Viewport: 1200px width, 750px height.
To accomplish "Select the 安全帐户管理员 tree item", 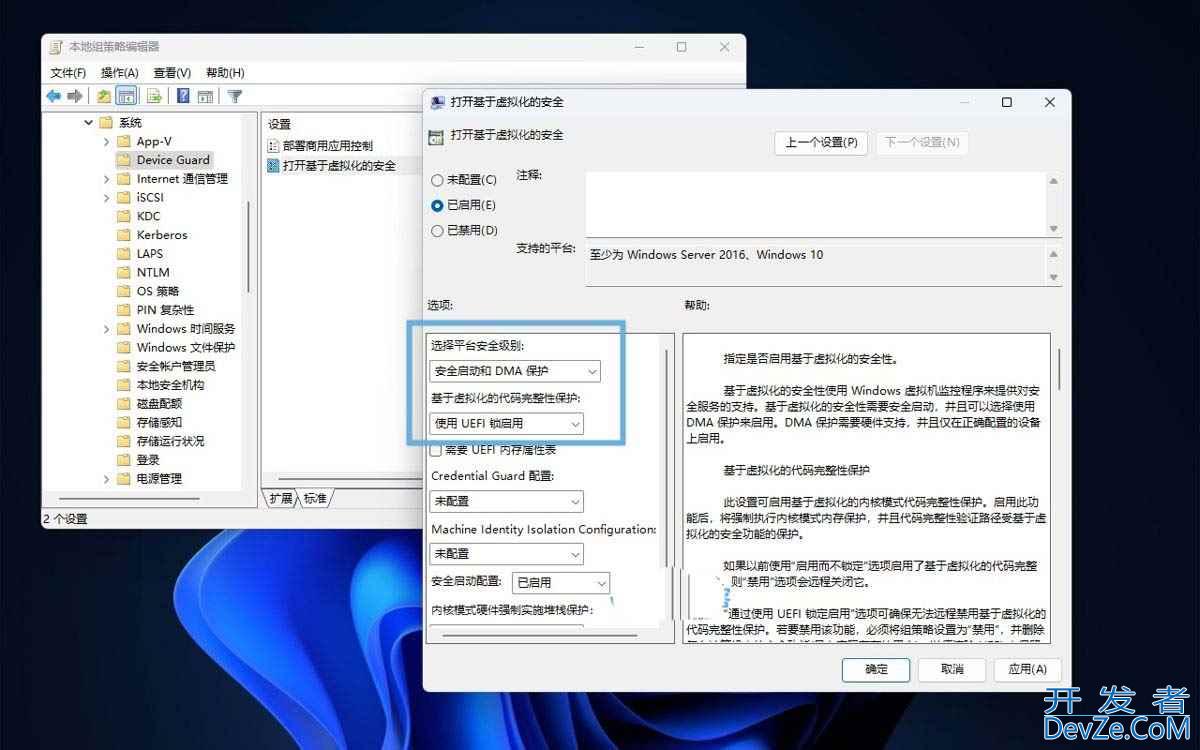I will coord(176,366).
